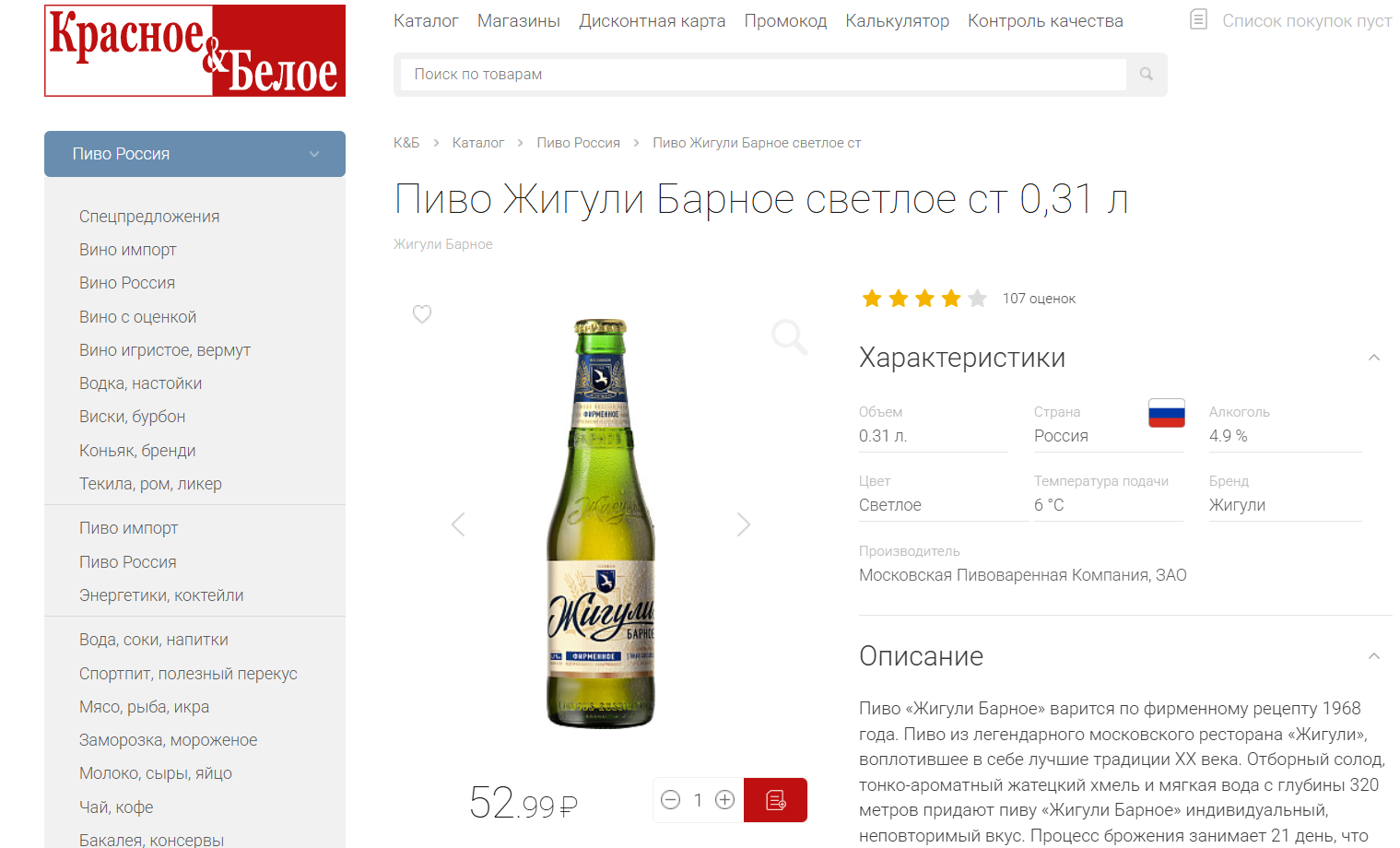This screenshot has height=848, width=1400.
Task: Select Спортпит, полезный перекус category
Action: click(x=188, y=674)
